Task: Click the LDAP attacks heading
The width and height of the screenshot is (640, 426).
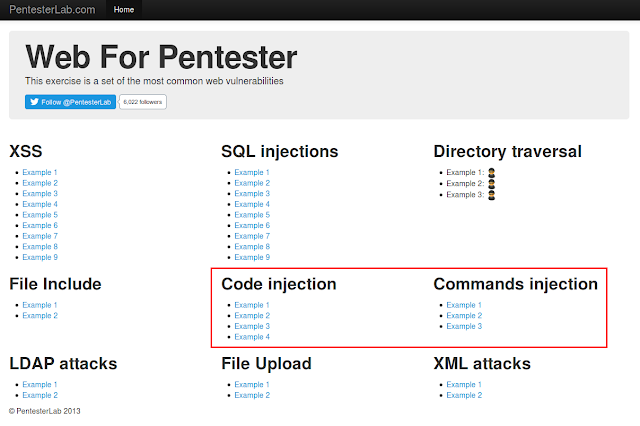Action: point(63,364)
